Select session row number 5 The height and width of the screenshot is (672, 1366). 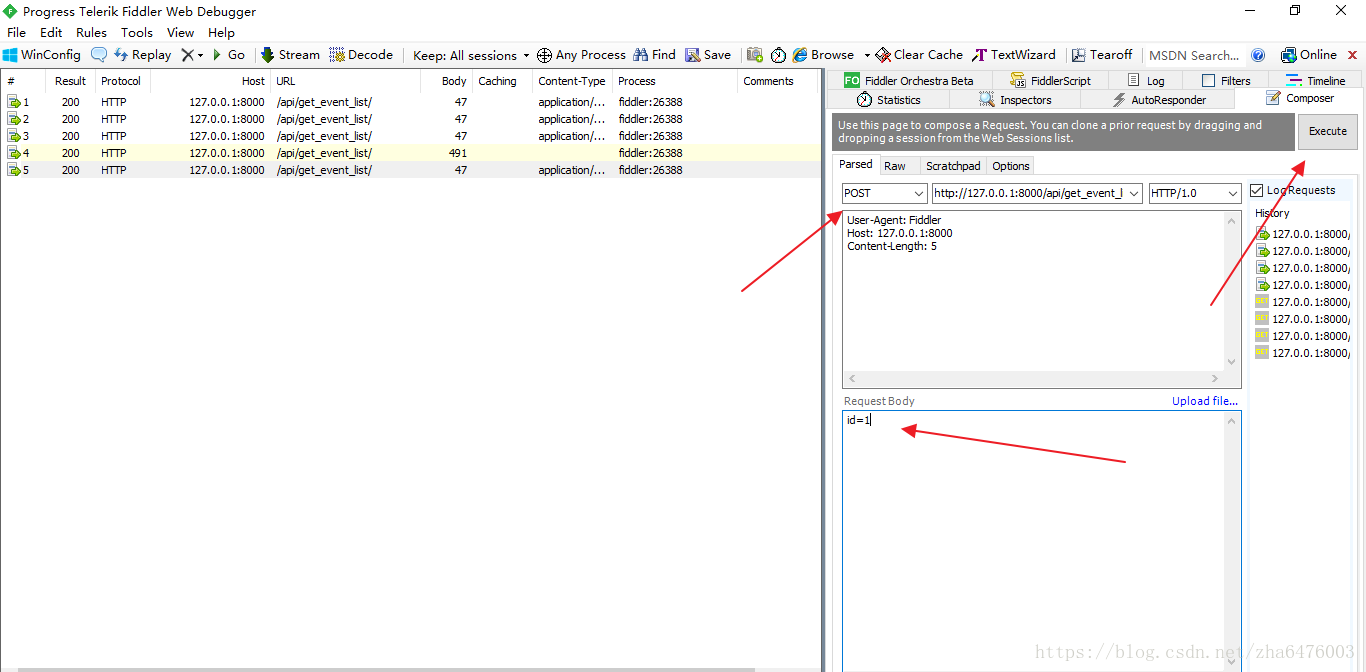click(x=410, y=170)
